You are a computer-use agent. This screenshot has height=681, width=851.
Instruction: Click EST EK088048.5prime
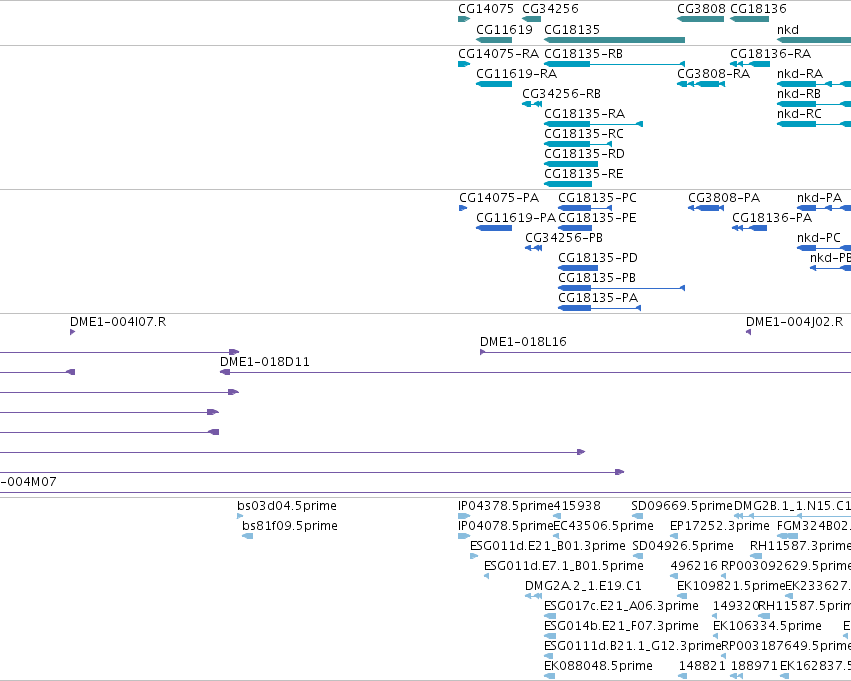(x=598, y=666)
